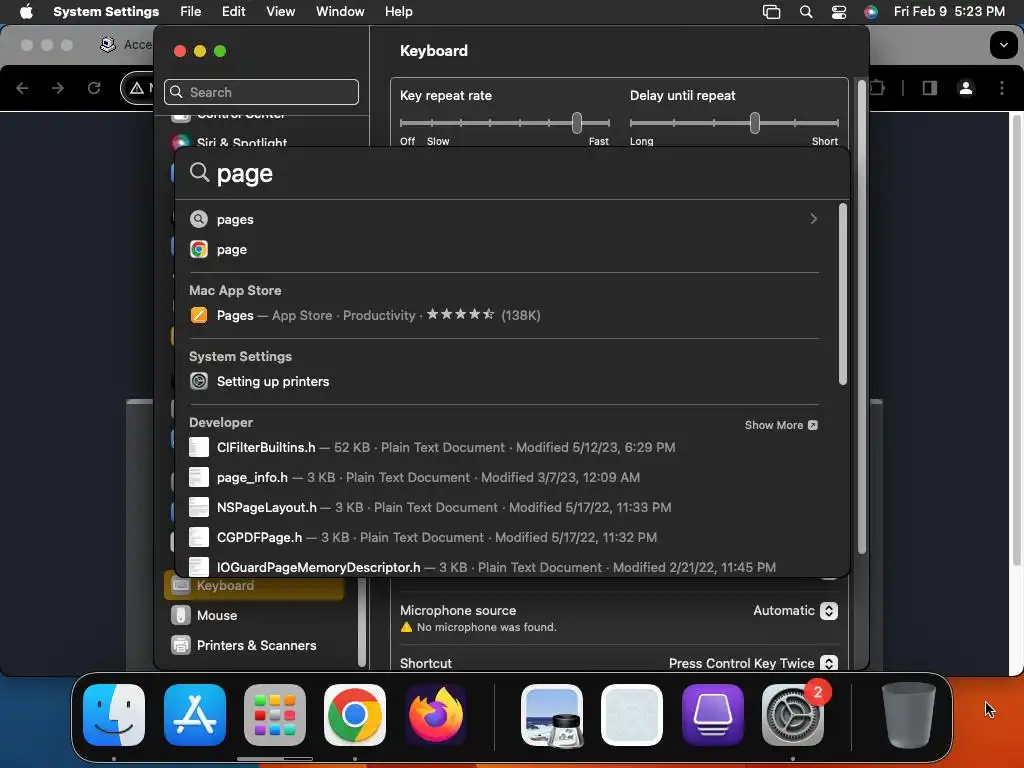Click the Mouse sidebar icon
Screen dimensions: 1024x768
[181, 615]
